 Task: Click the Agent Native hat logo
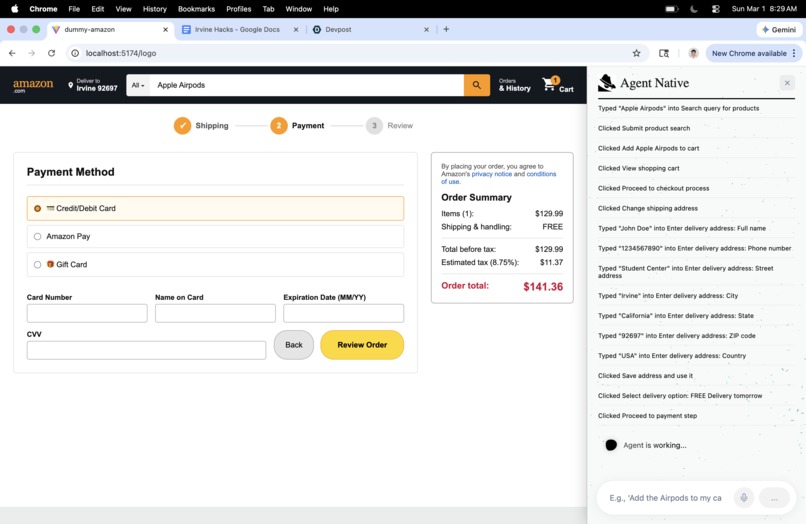[x=607, y=83]
